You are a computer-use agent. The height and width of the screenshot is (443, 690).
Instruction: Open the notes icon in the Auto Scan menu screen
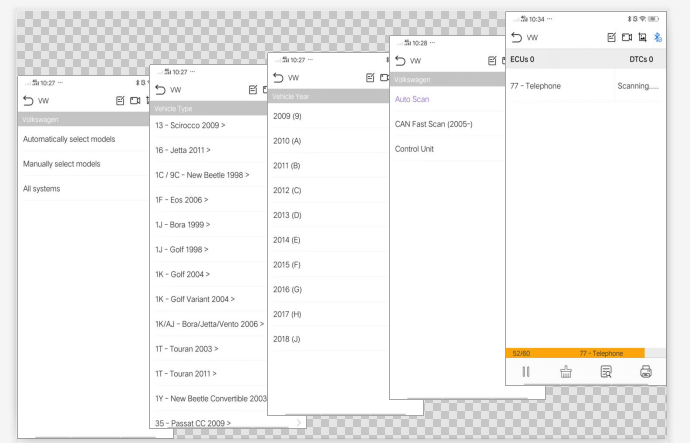492,61
